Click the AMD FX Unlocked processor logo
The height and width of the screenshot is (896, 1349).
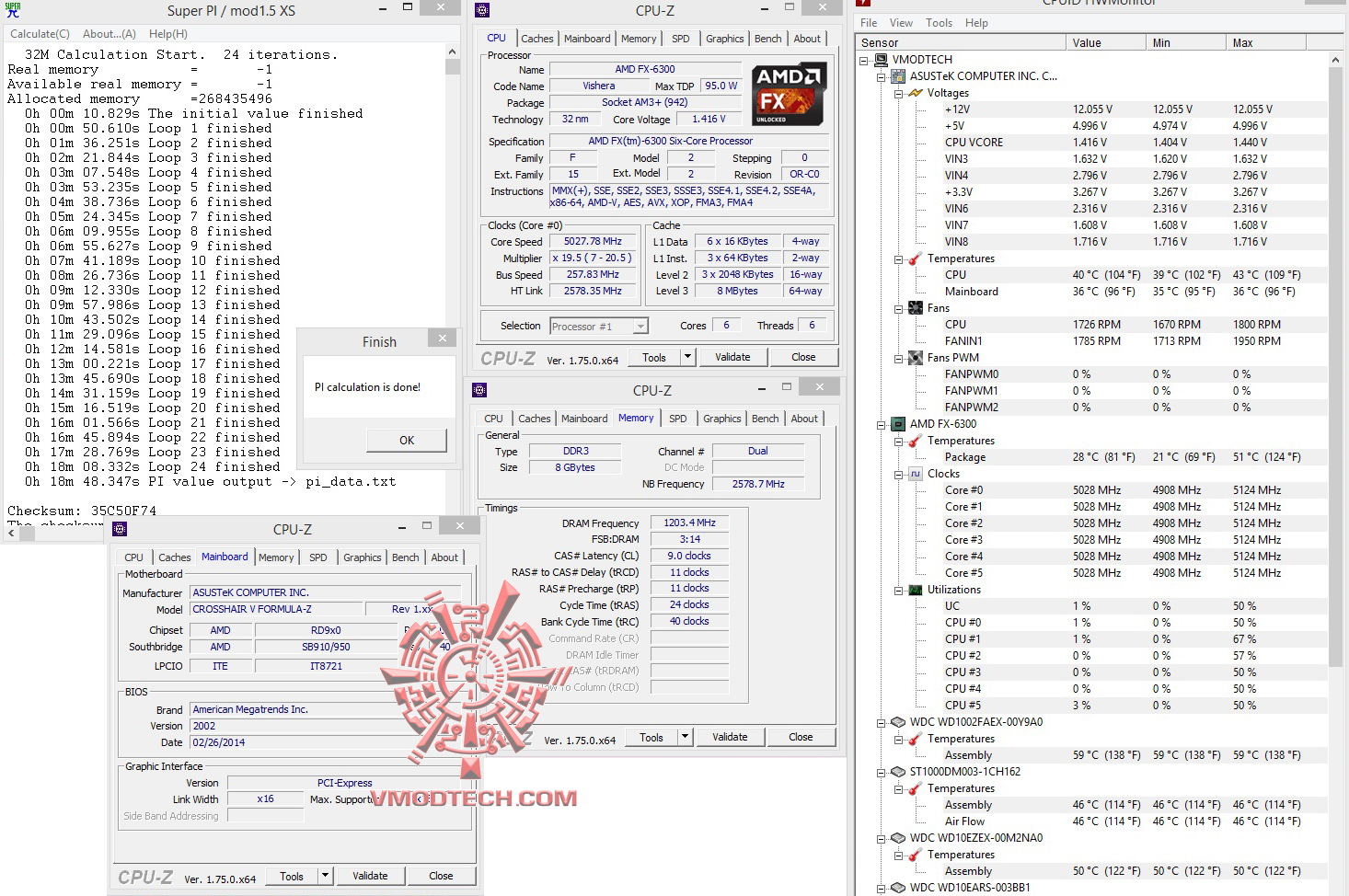click(789, 94)
